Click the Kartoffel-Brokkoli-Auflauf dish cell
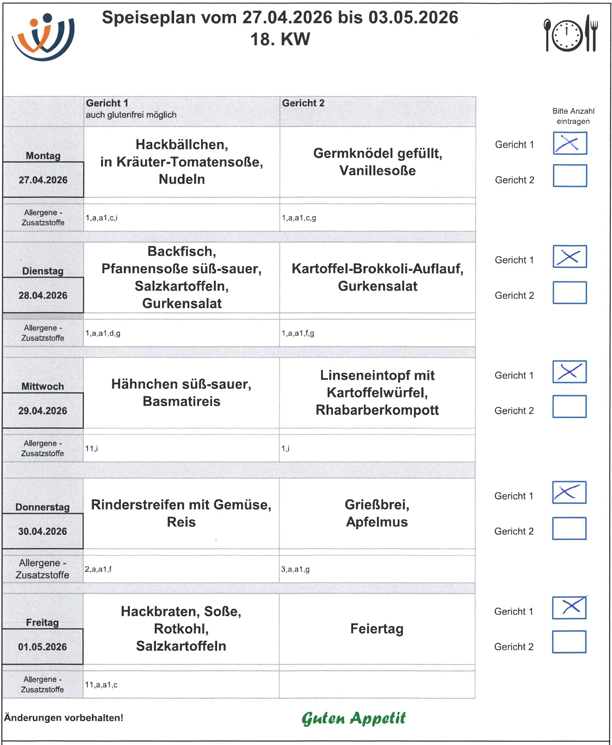Viewport: 612px width, 745px height. coord(377,277)
